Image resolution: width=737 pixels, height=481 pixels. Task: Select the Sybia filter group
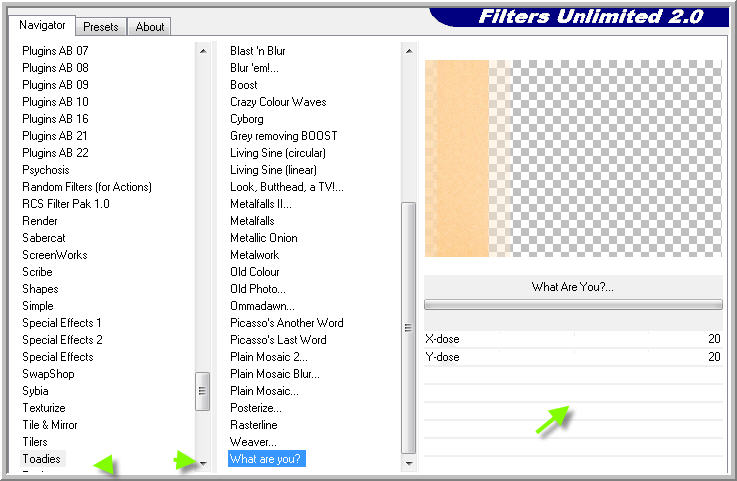pyautogui.click(x=35, y=391)
